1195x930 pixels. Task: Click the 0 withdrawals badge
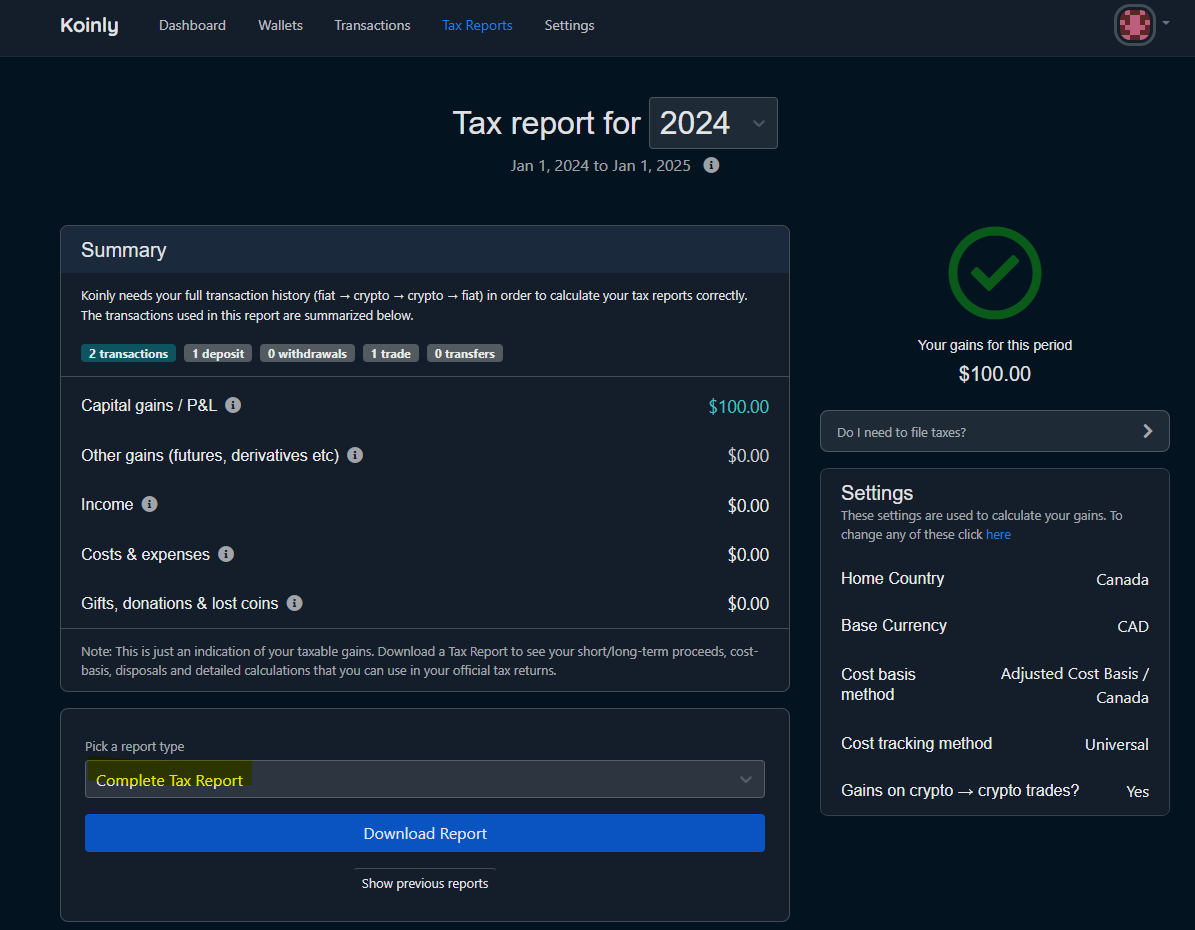click(307, 354)
